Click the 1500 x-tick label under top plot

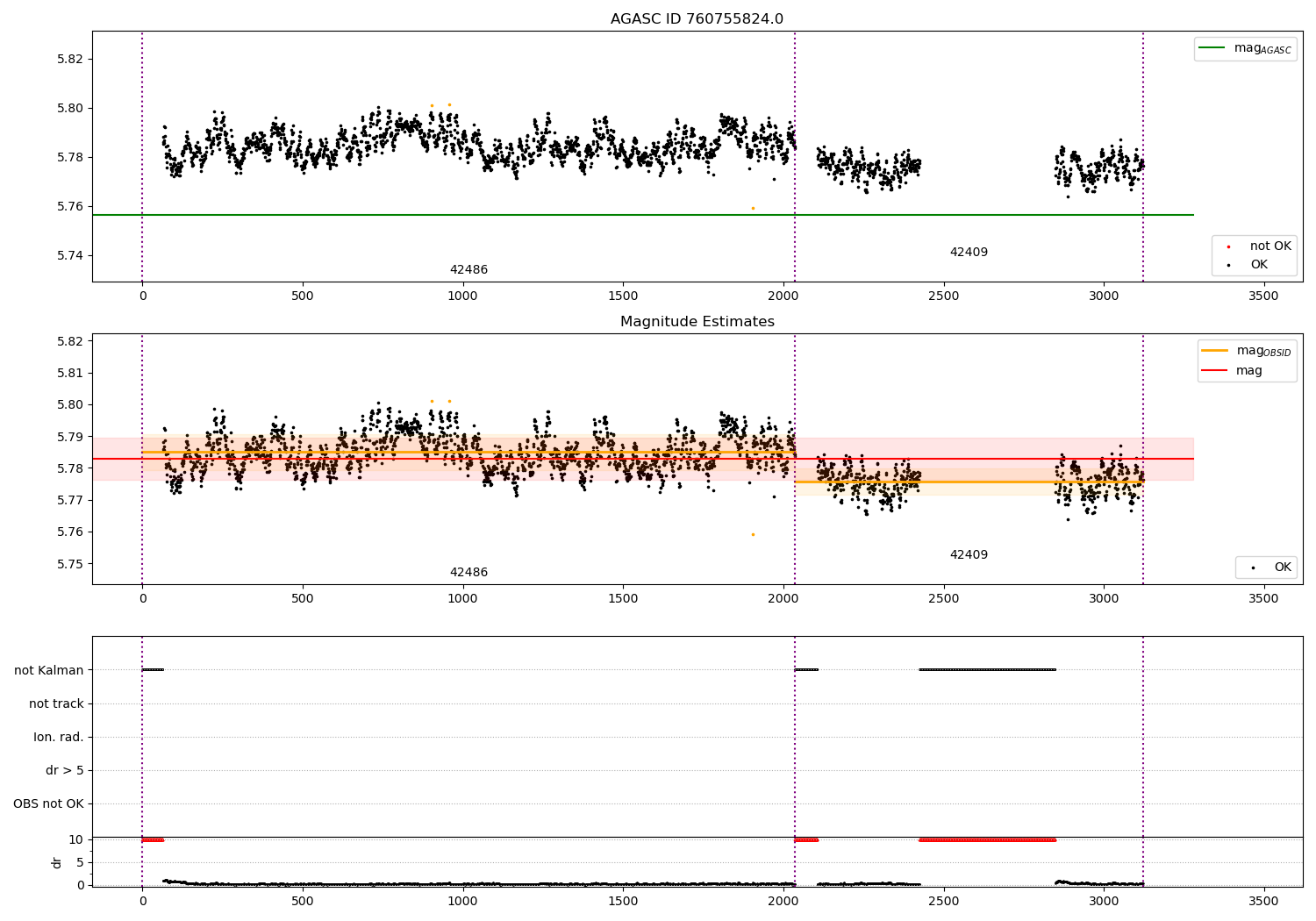pyautogui.click(x=623, y=296)
